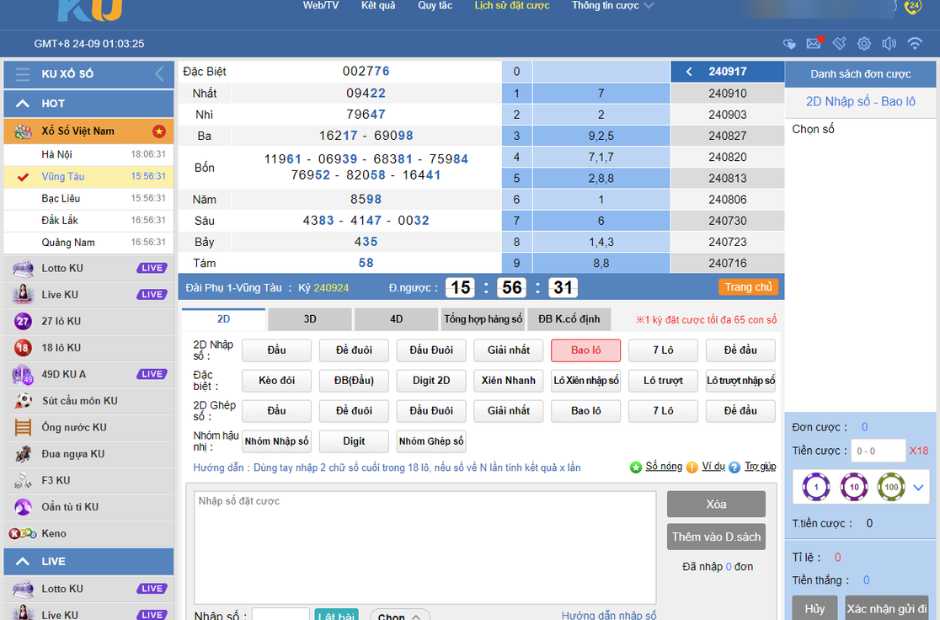Click the purple 27 lô KU ball icon

23,321
